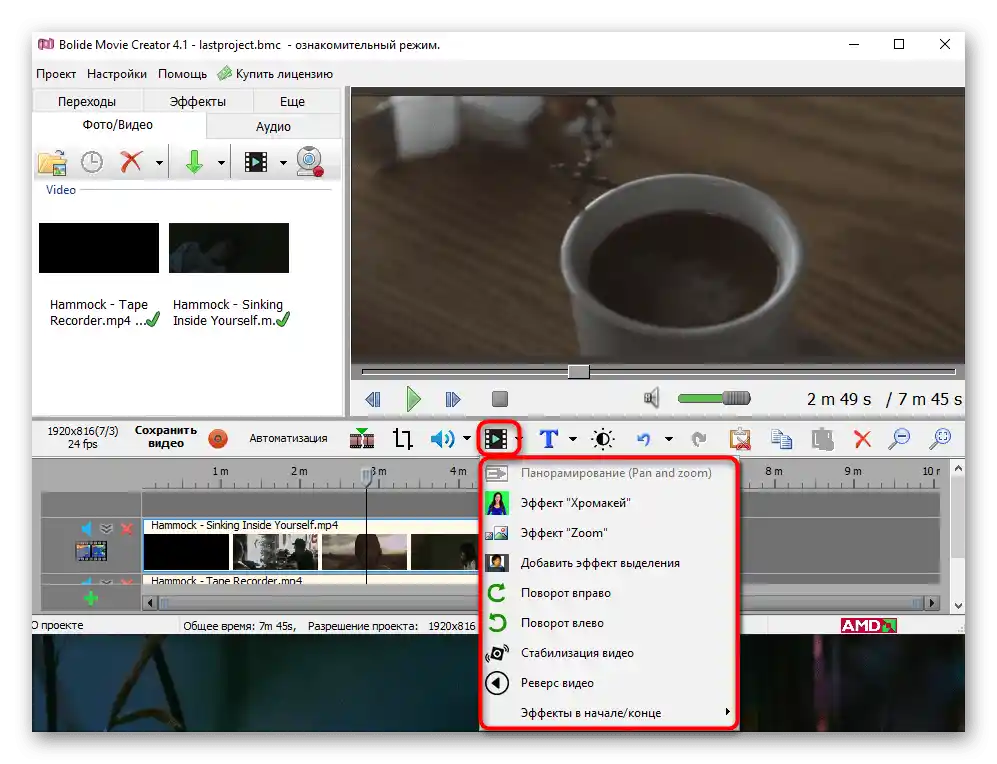Image resolution: width=997 pixels, height=764 pixels.
Task: Click the Автоматизация button
Action: click(x=289, y=438)
